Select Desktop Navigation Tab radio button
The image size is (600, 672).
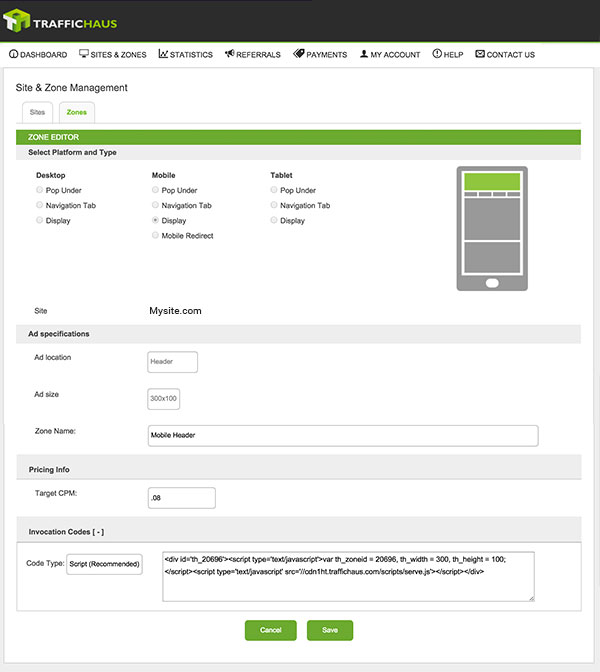pos(39,205)
